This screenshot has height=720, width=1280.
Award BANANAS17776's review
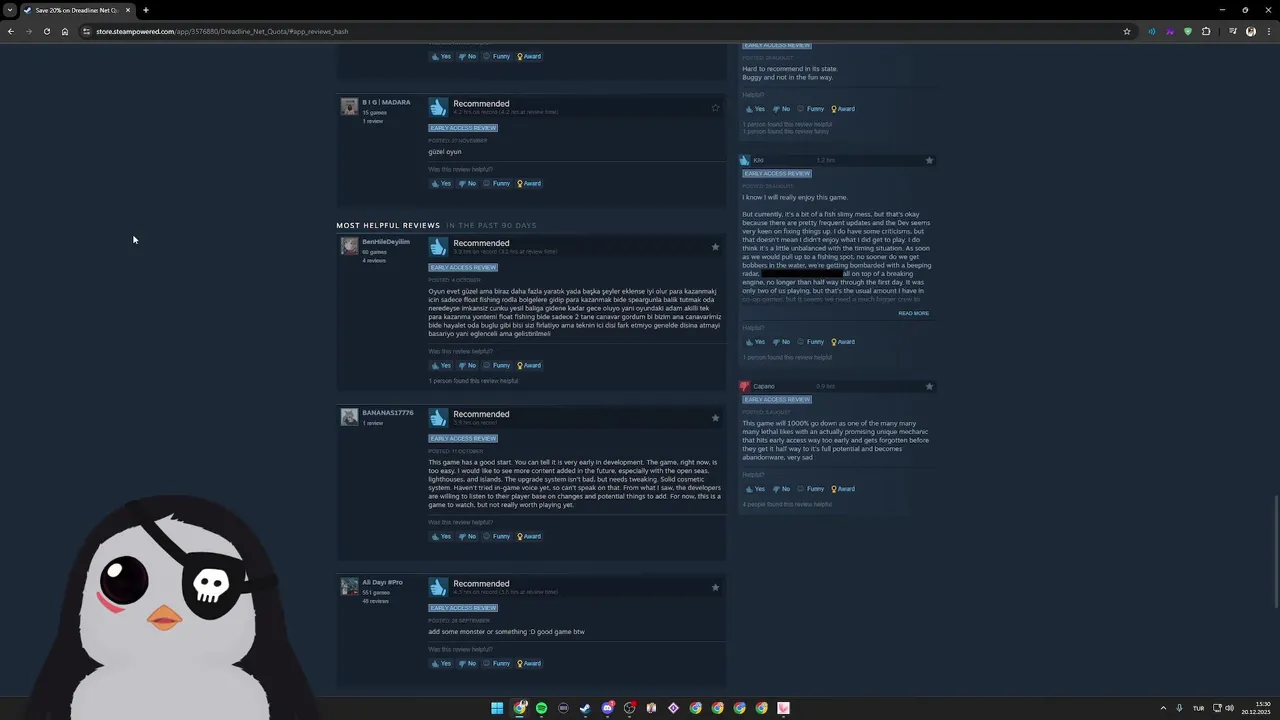[x=529, y=536]
